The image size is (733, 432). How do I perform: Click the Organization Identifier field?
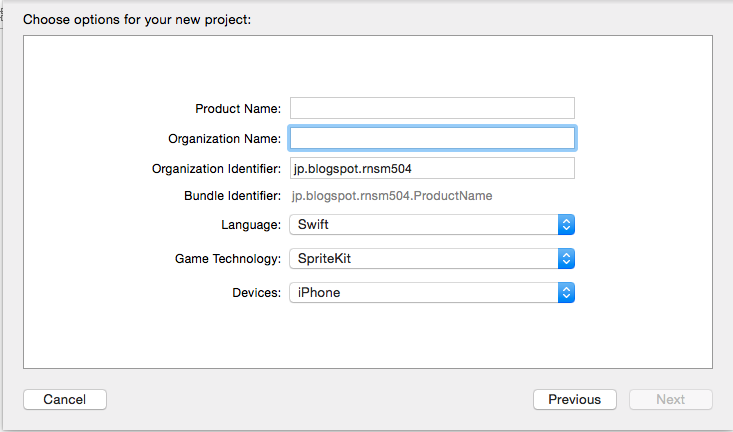coord(432,168)
